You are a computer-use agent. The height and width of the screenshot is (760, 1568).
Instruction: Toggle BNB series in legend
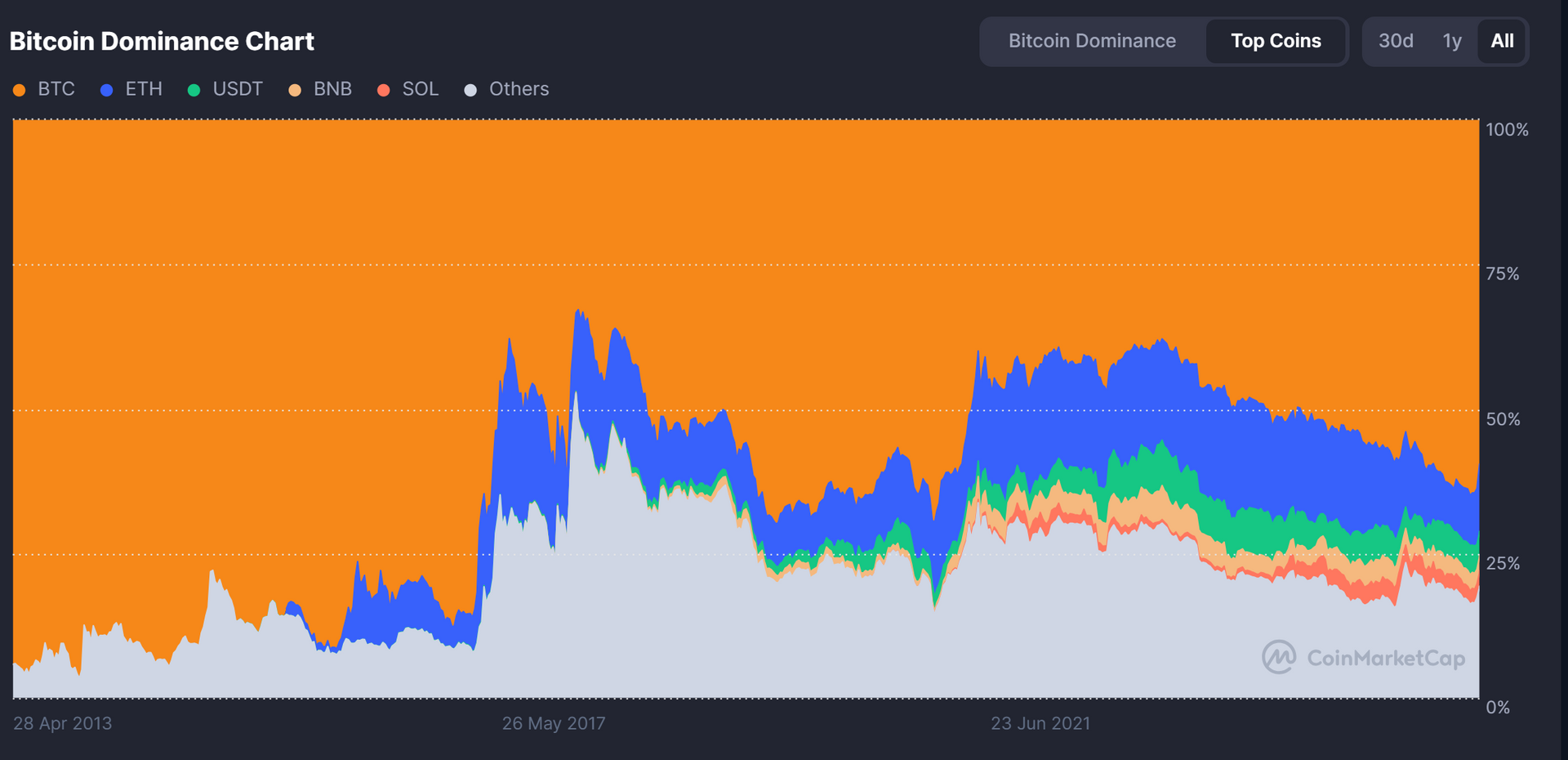320,89
